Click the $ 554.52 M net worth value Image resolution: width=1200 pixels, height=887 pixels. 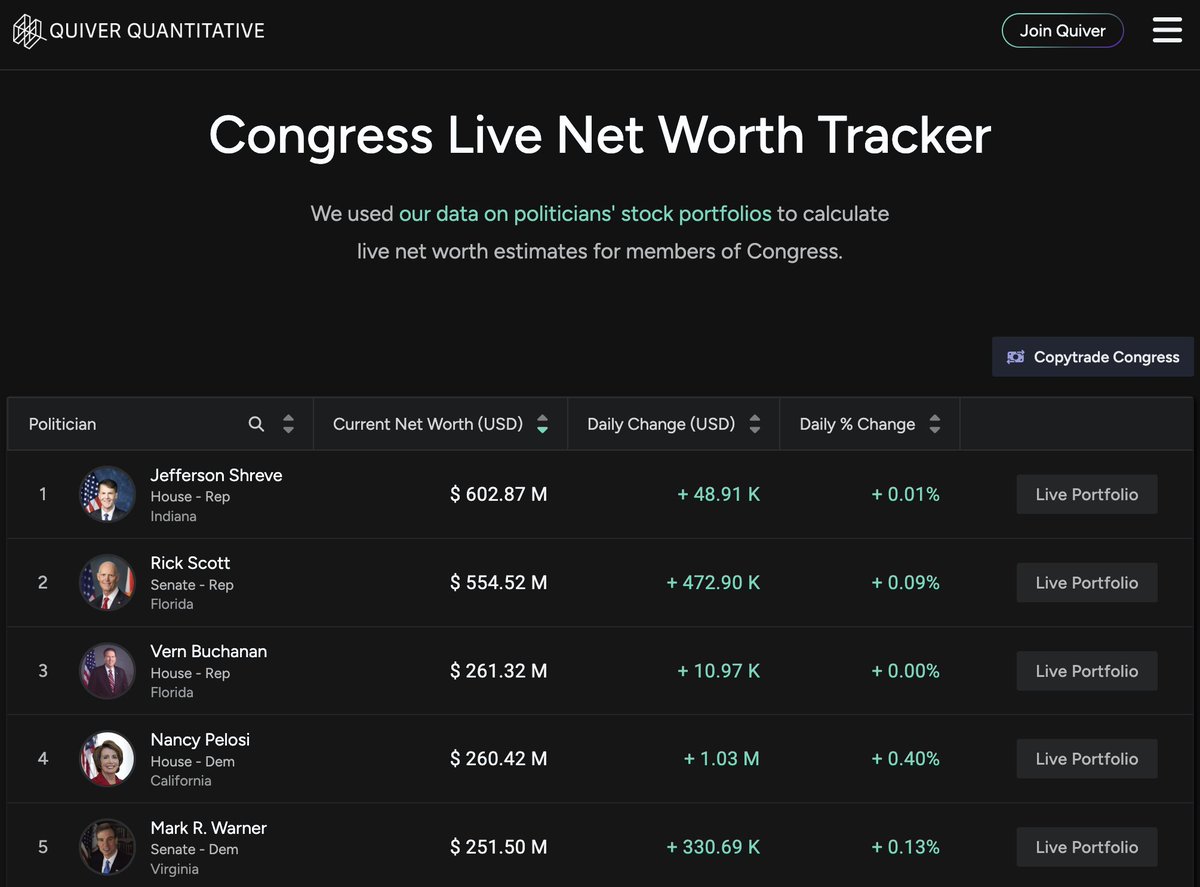pos(498,582)
